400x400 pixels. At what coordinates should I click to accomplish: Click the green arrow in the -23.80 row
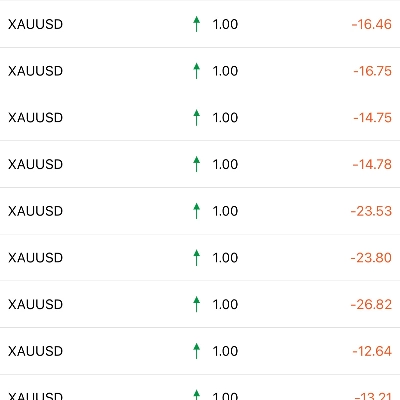[x=197, y=257]
